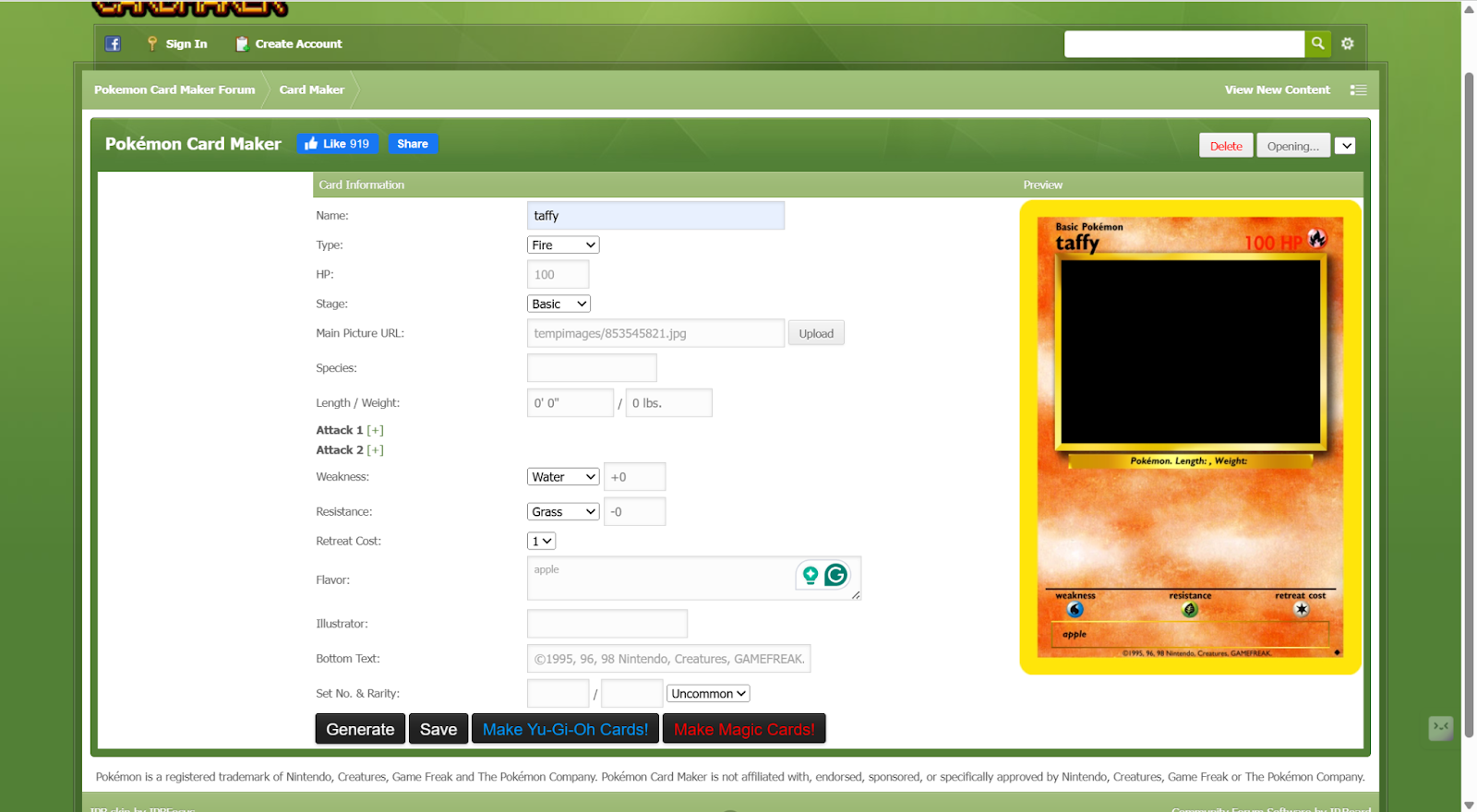Click the Grammarly icon in Flavor box
This screenshot has height=812, width=1477.
point(836,575)
